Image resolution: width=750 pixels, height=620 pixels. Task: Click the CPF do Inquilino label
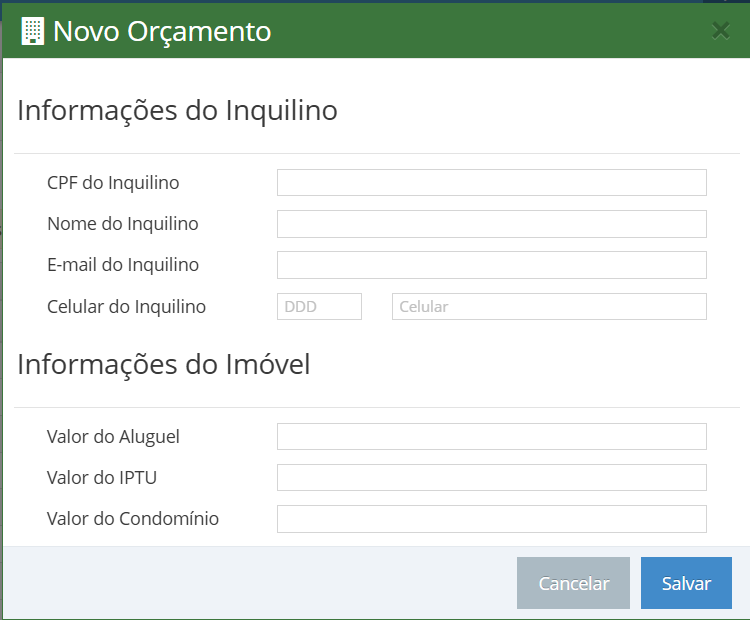pos(113,183)
